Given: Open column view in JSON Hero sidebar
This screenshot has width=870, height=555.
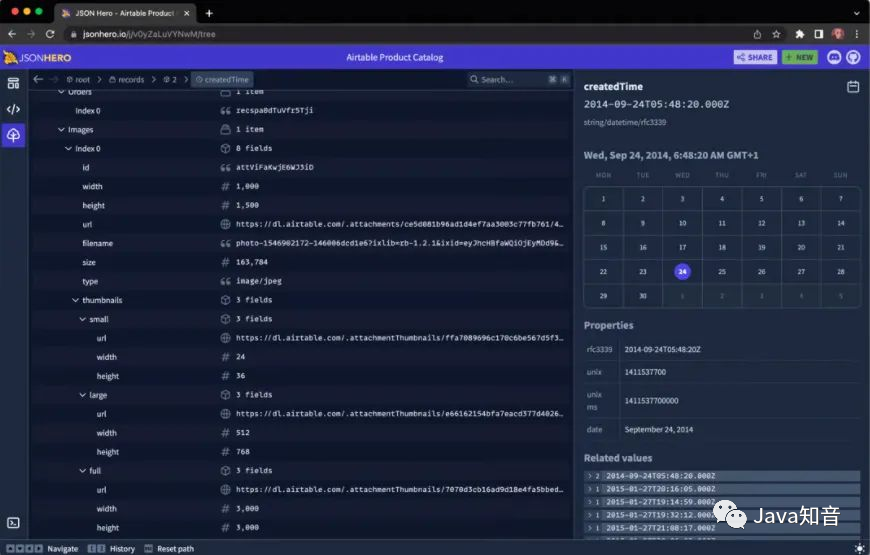Looking at the screenshot, I should [13, 84].
